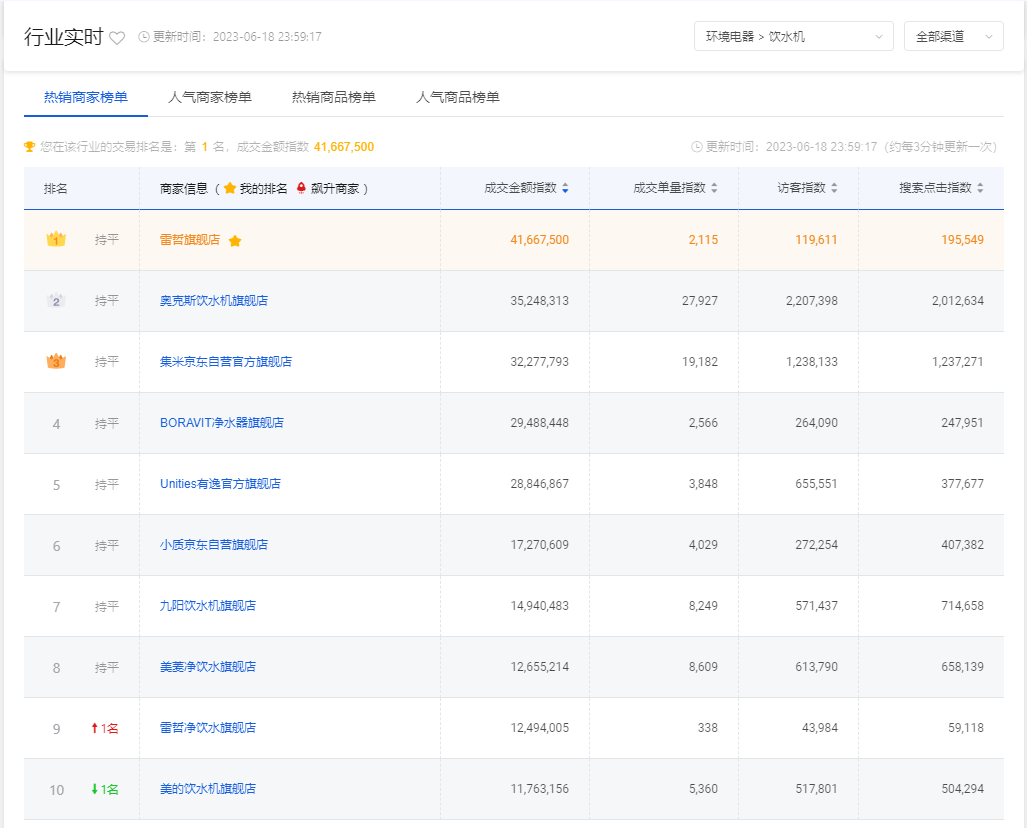Click the clock icon above the table
1027x828 pixels.
[697, 147]
